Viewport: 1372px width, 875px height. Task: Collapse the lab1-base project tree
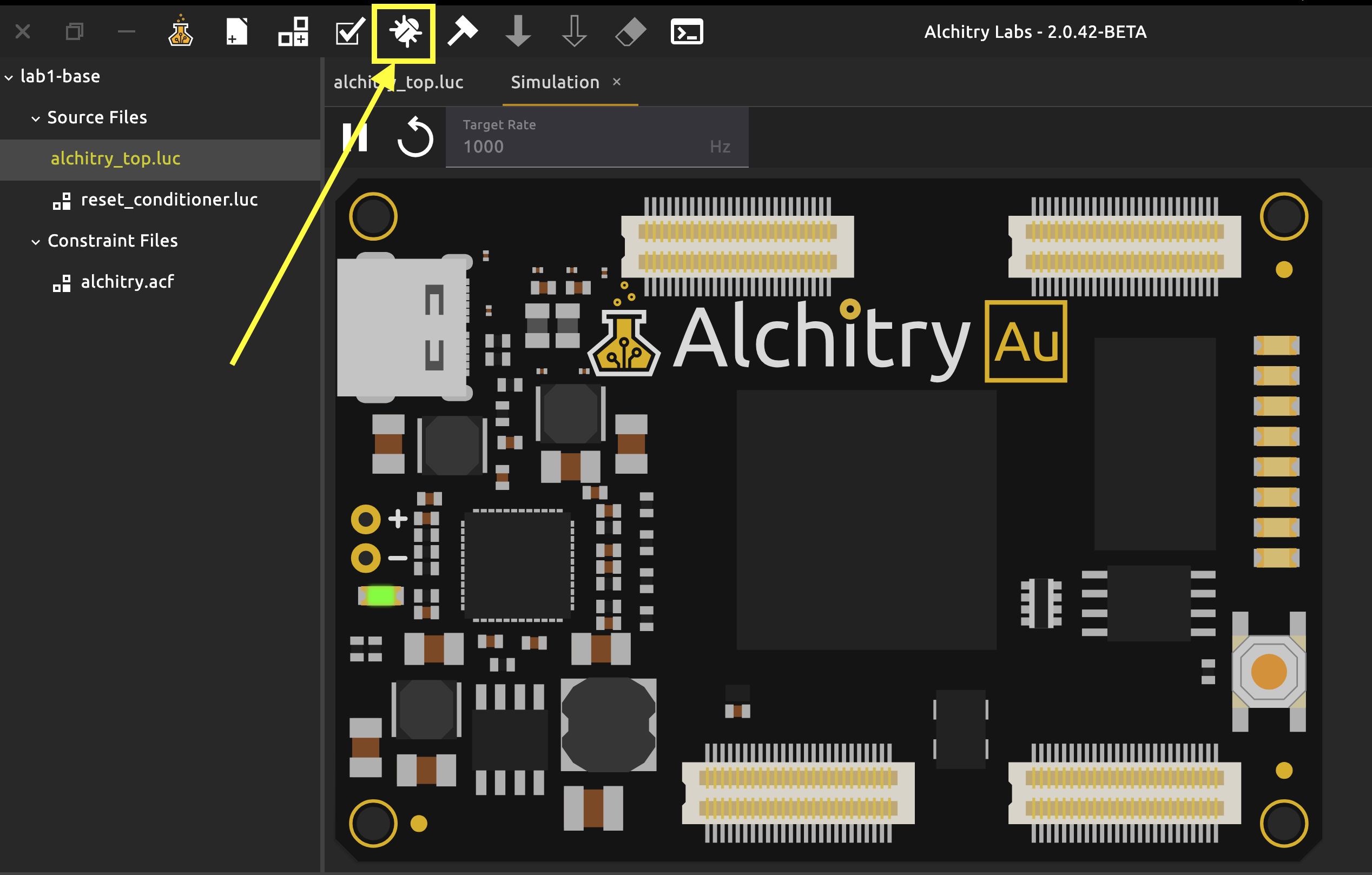[9, 77]
